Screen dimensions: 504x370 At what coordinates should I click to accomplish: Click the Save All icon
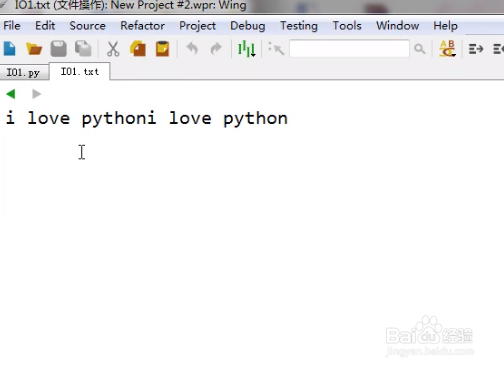83,49
